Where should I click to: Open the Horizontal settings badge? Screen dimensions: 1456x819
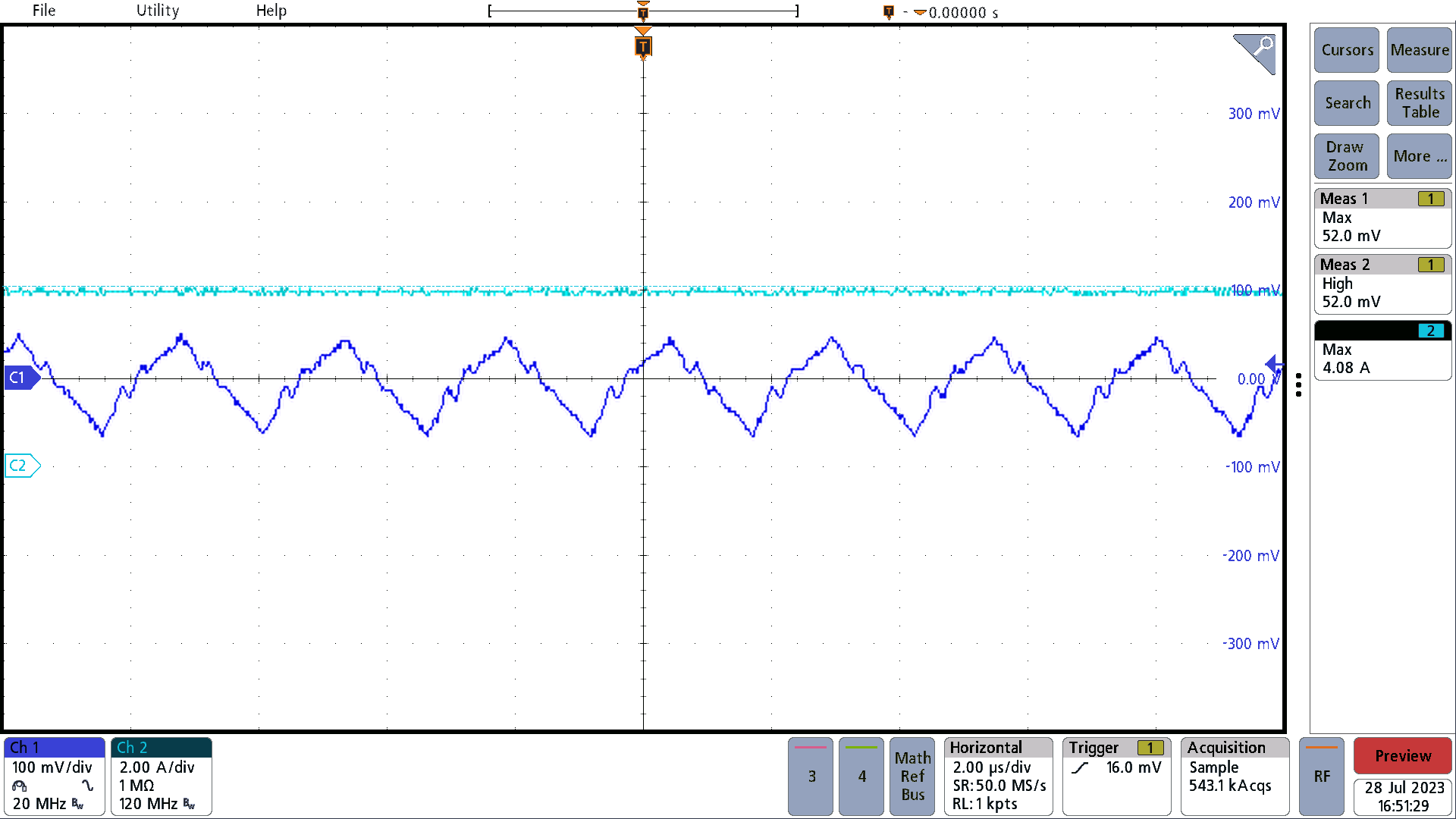999,777
